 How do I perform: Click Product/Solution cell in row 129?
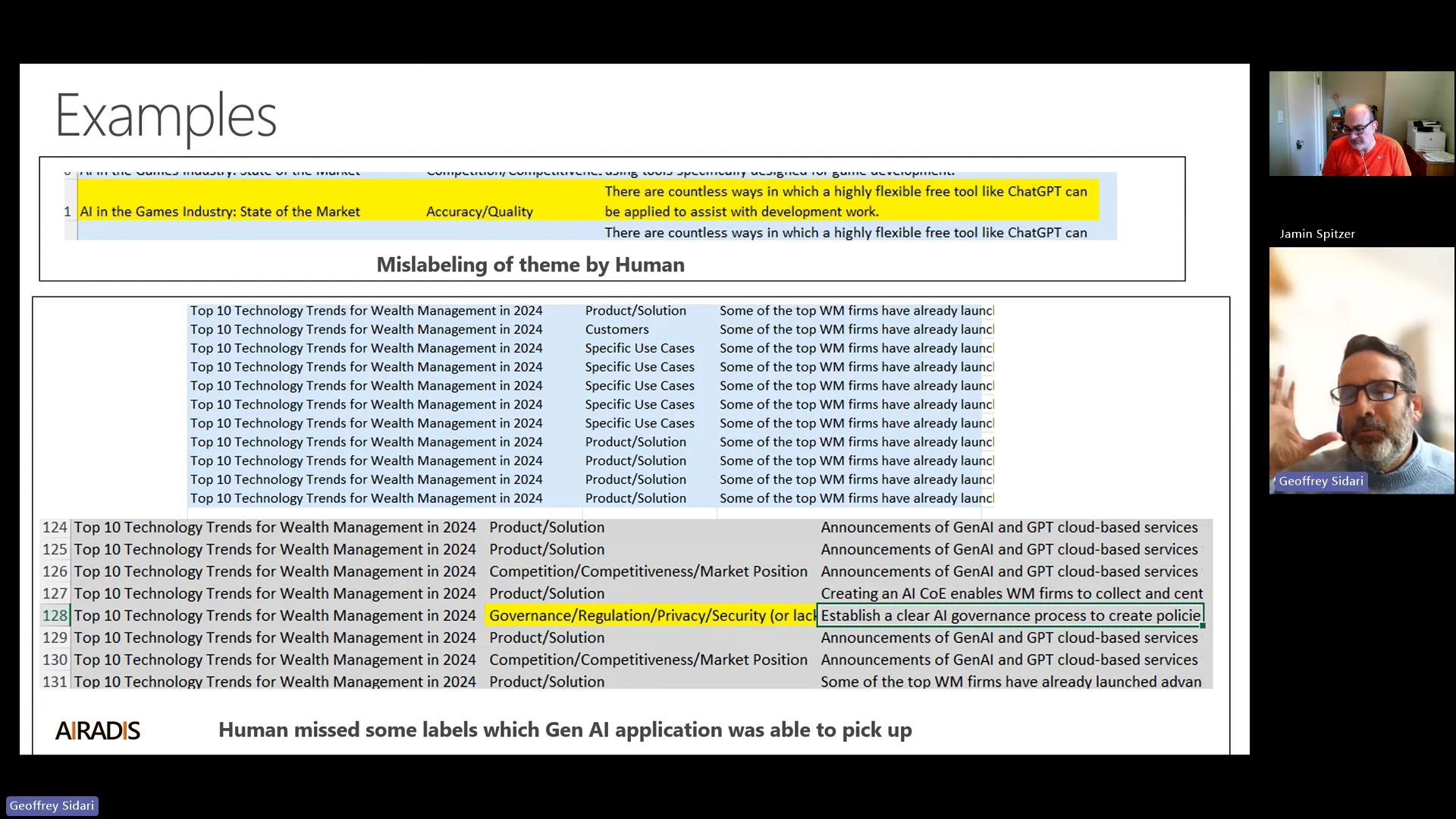coord(547,638)
